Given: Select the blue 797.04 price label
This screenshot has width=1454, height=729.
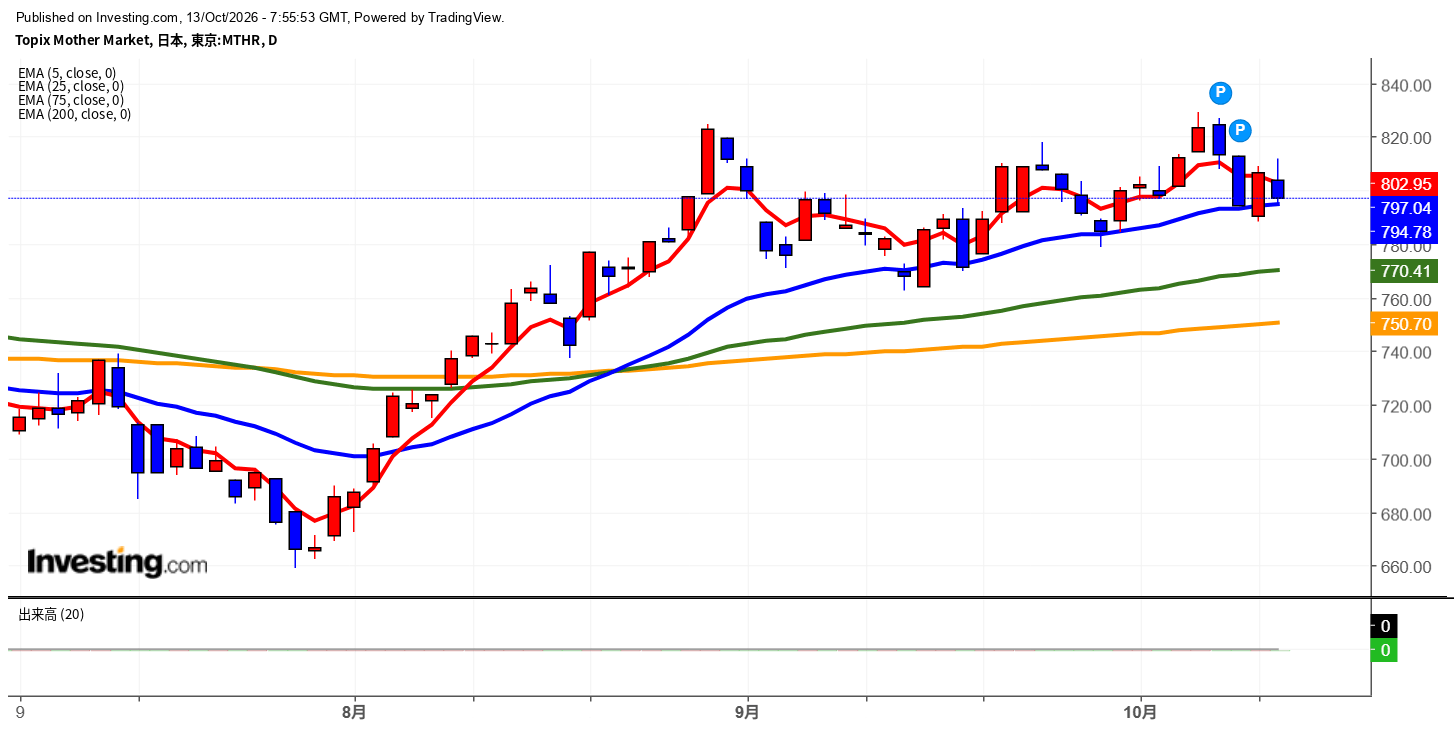Looking at the screenshot, I should coord(1405,208).
